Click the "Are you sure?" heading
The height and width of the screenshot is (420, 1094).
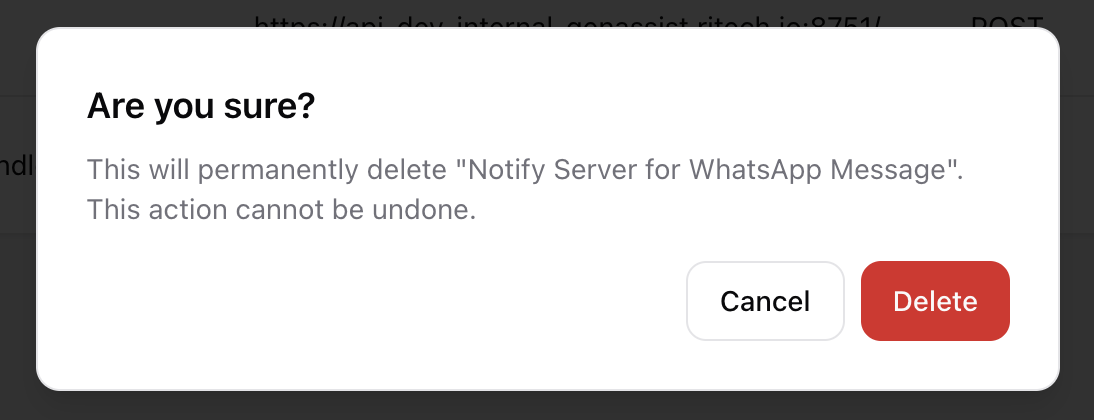coord(201,106)
